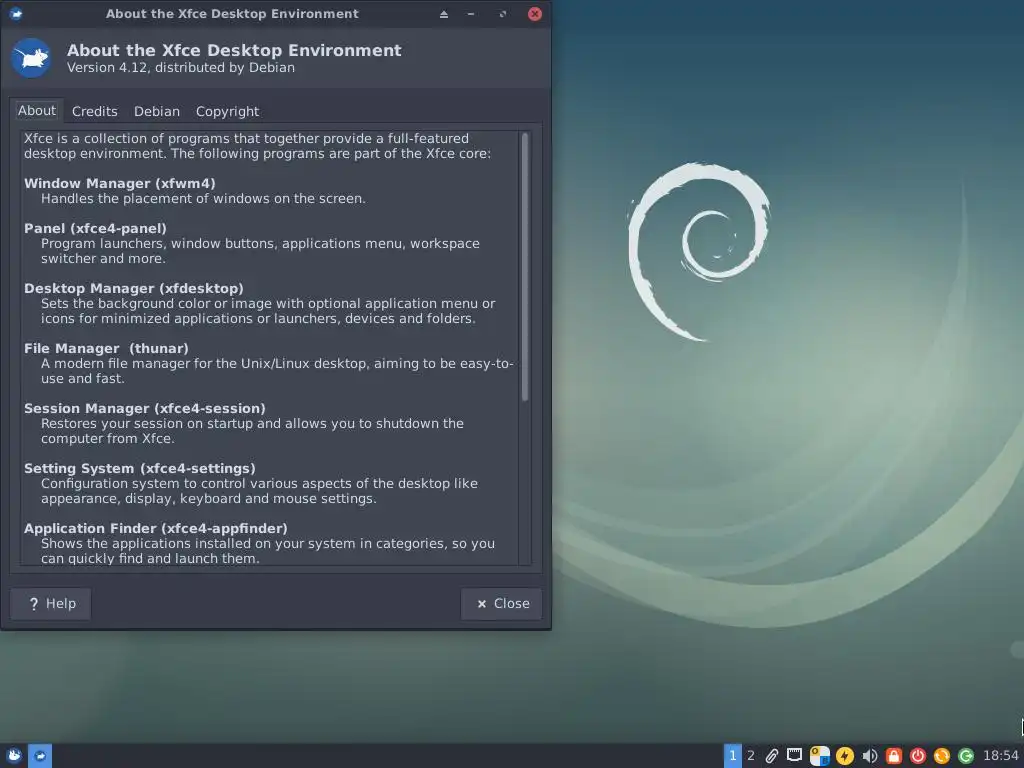Click the green log out icon

966,756
